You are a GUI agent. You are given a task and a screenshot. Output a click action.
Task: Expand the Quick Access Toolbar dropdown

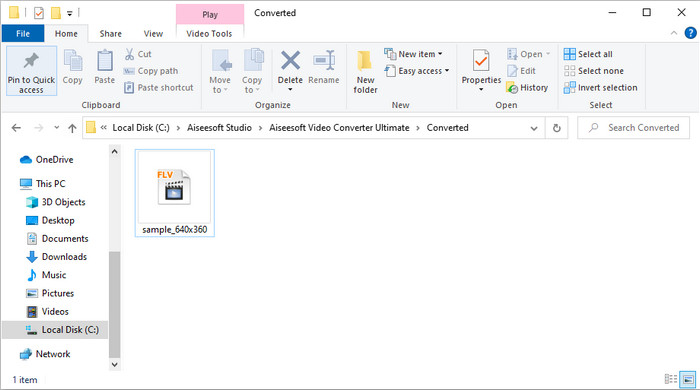pos(70,13)
